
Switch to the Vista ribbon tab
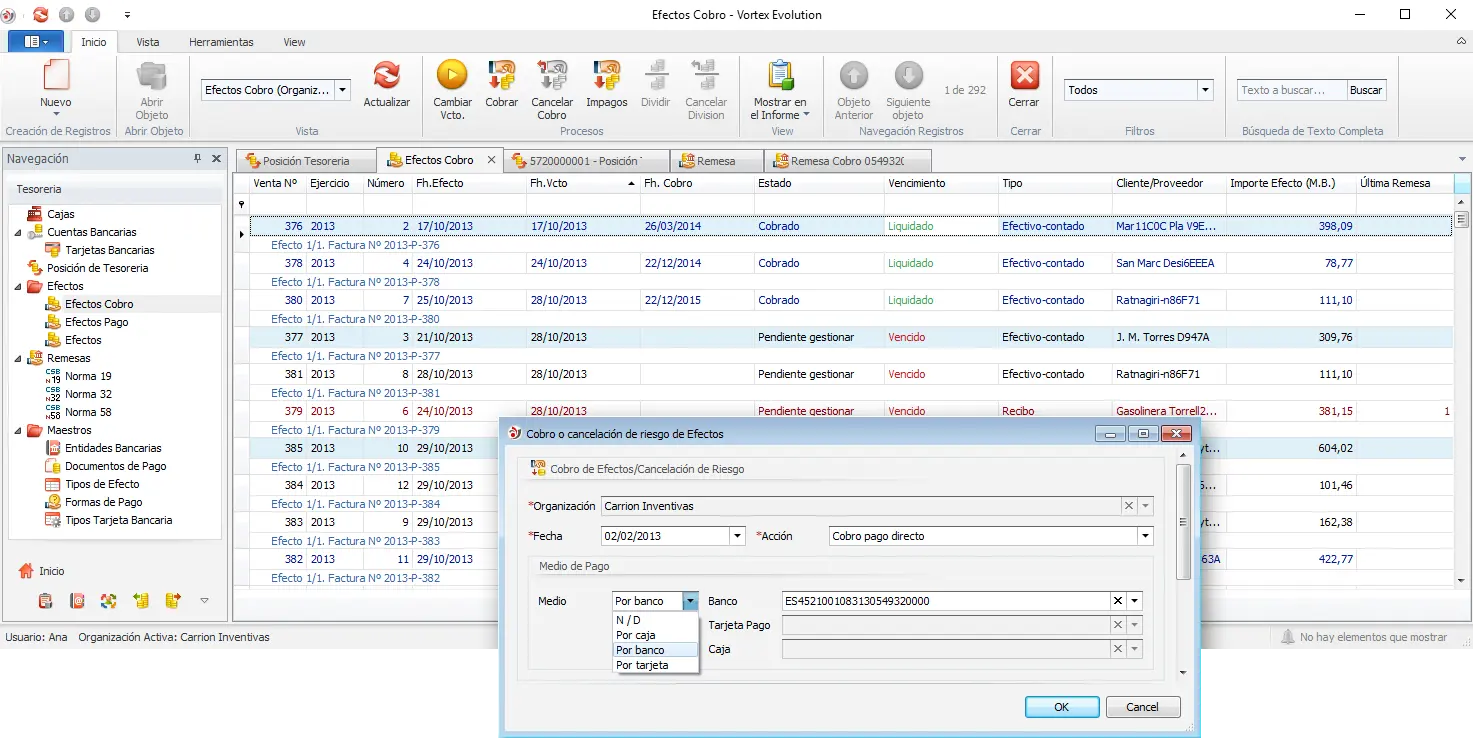tap(148, 42)
